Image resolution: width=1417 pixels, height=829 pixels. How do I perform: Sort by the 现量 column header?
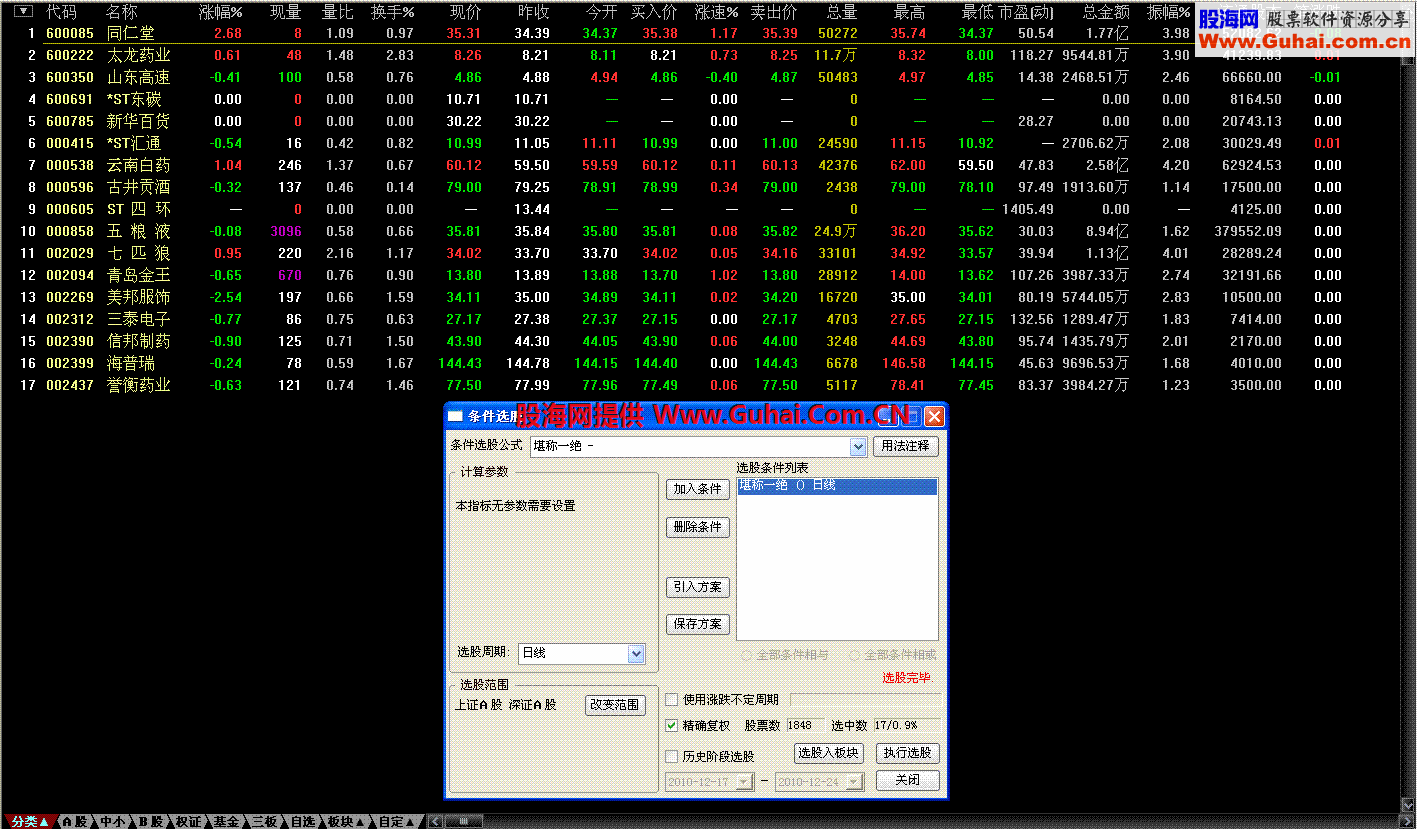click(286, 12)
